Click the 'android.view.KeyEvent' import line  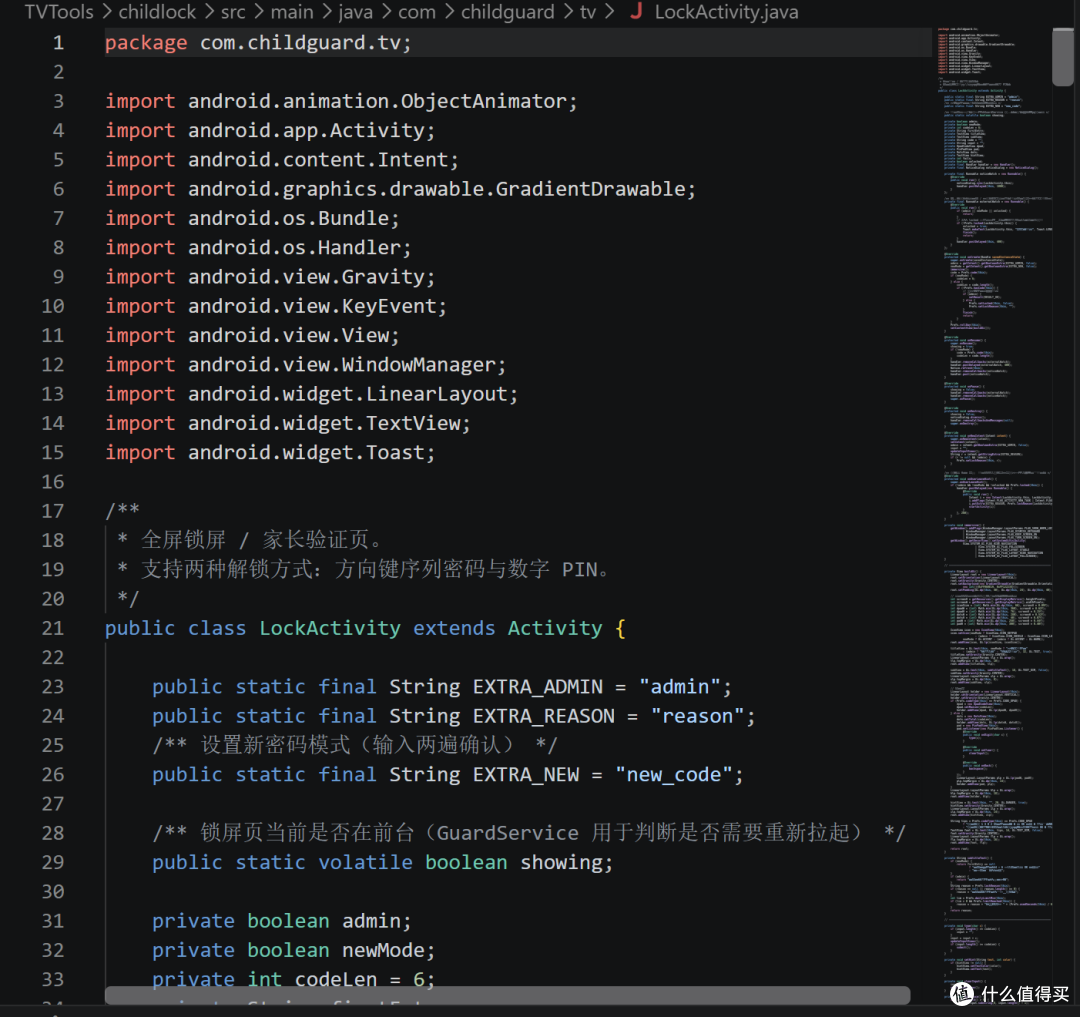(x=276, y=306)
